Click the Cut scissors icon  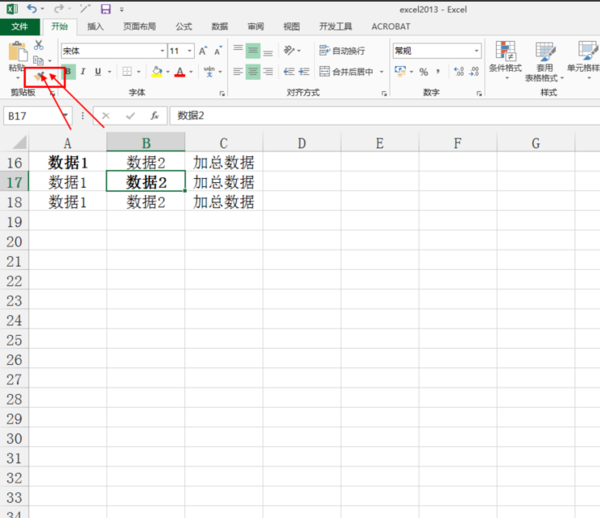click(38, 45)
